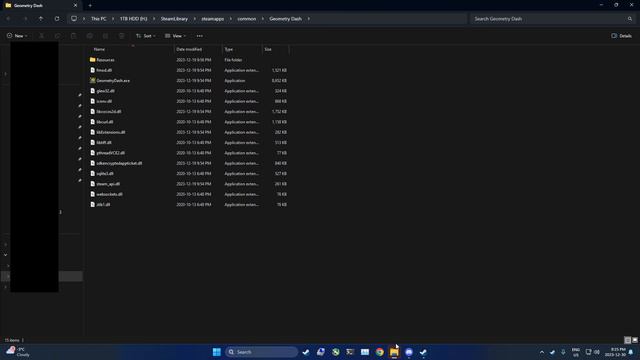
Task: Select the sqlite3.dll file
Action: (x=105, y=174)
